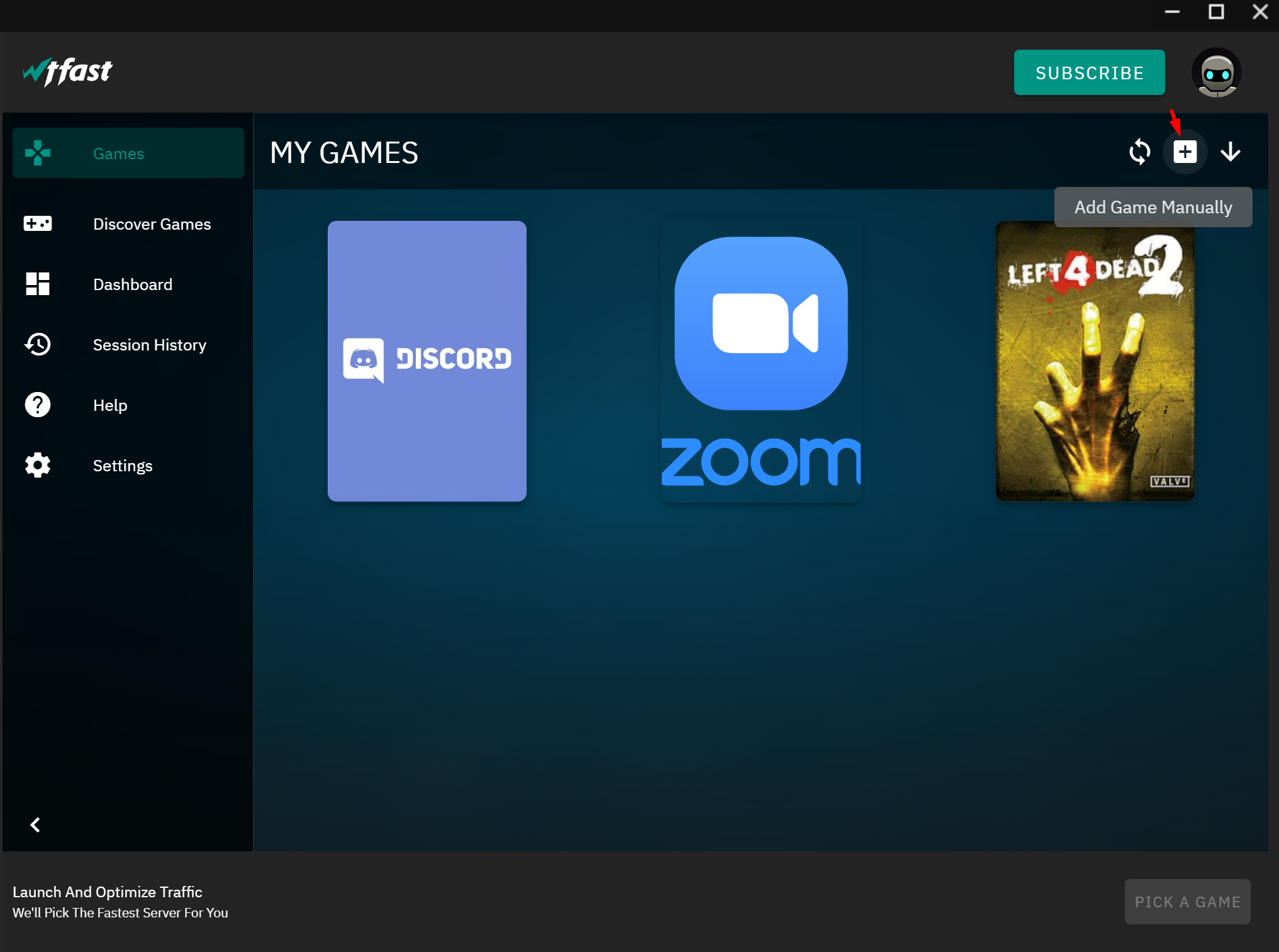Click the Games controller icon in sidebar
Viewport: 1279px width, 952px height.
tap(38, 154)
